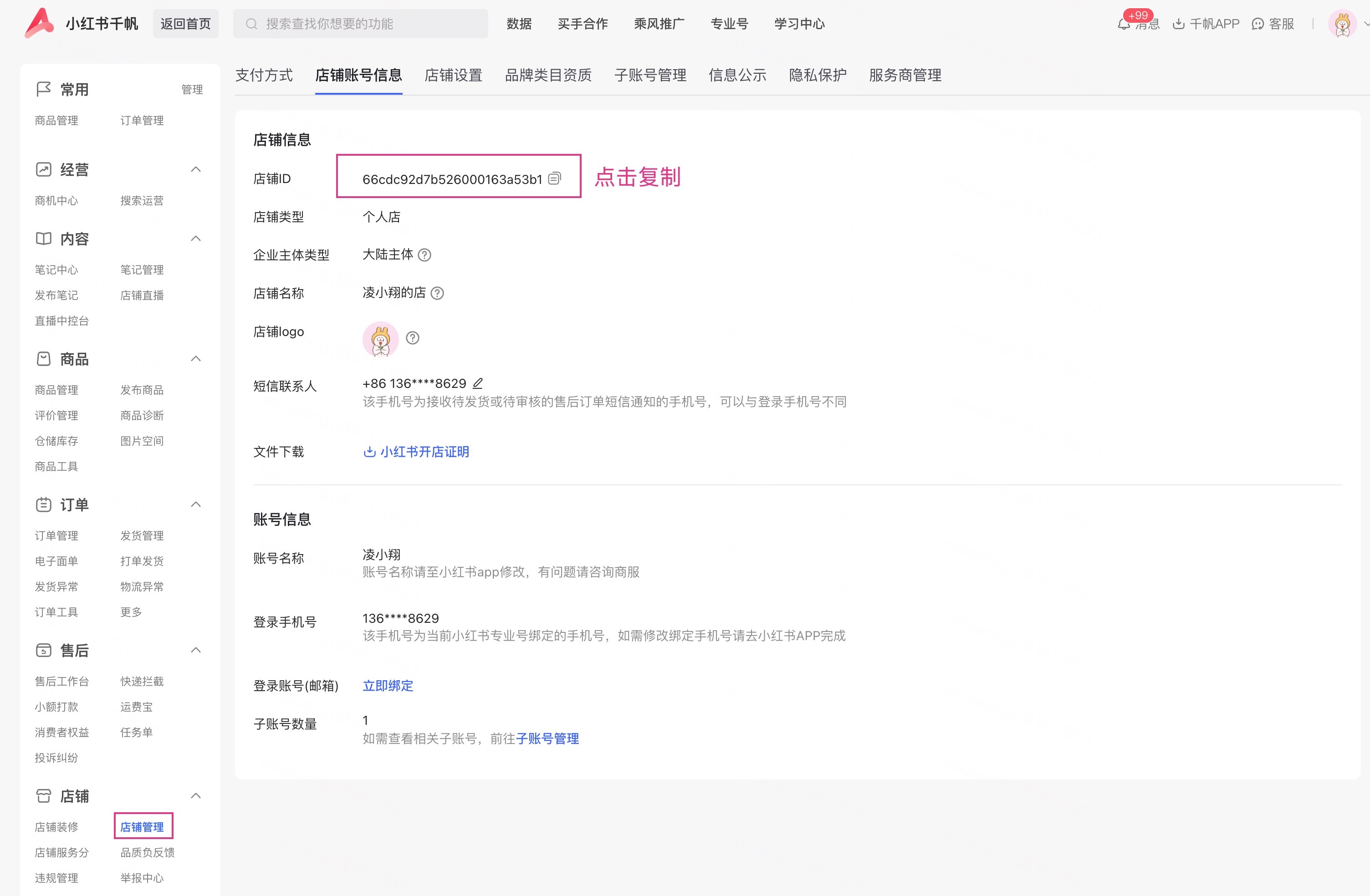Open 发货管理 in sidebar
Viewport: 1370px width, 896px height.
tap(142, 535)
